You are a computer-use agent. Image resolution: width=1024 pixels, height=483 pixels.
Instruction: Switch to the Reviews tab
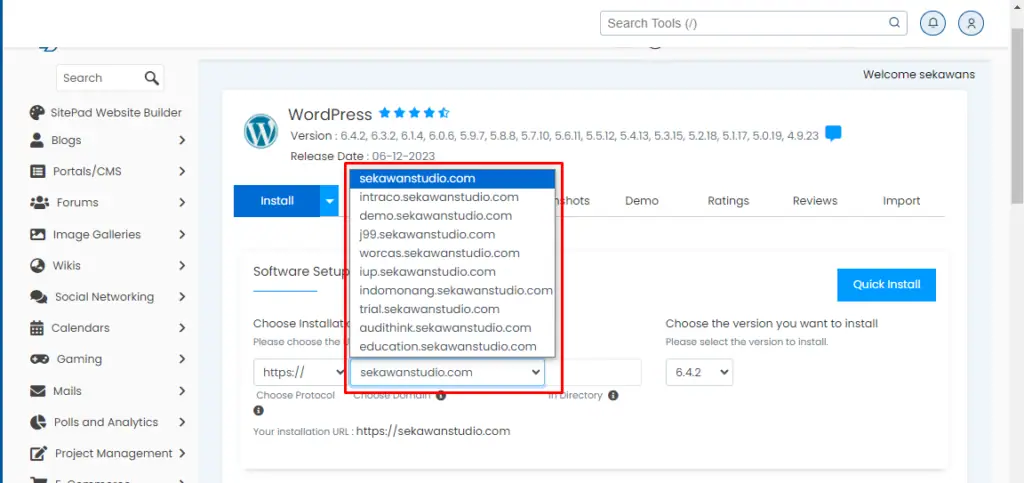pos(815,201)
